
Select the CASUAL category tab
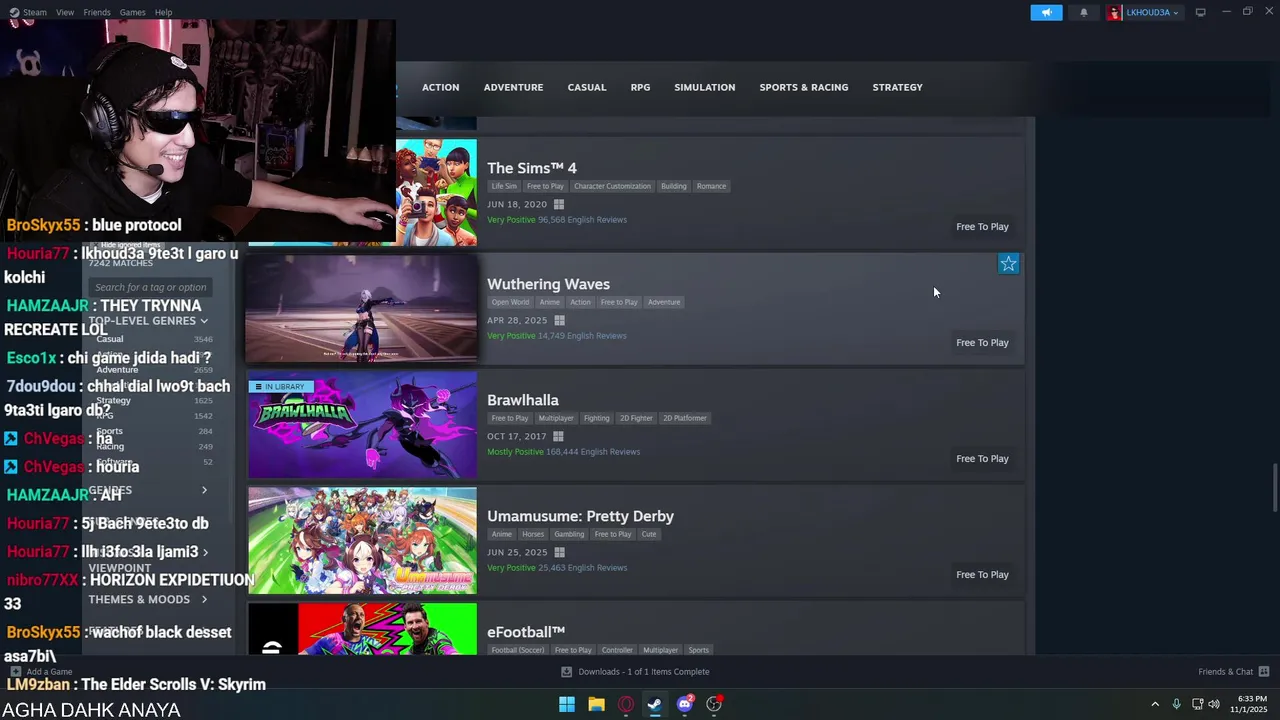tap(587, 87)
